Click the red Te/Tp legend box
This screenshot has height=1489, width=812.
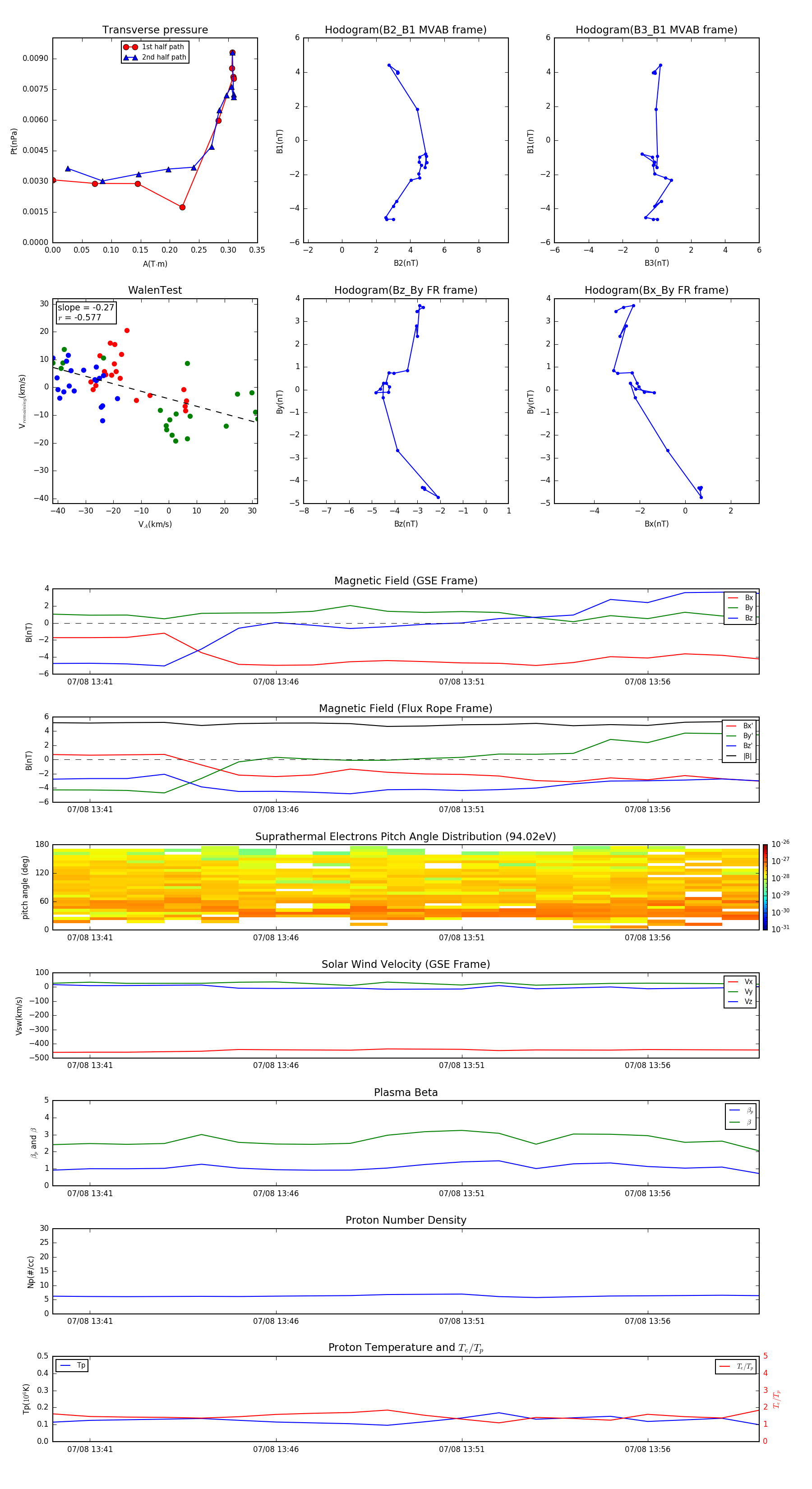pos(736,1366)
